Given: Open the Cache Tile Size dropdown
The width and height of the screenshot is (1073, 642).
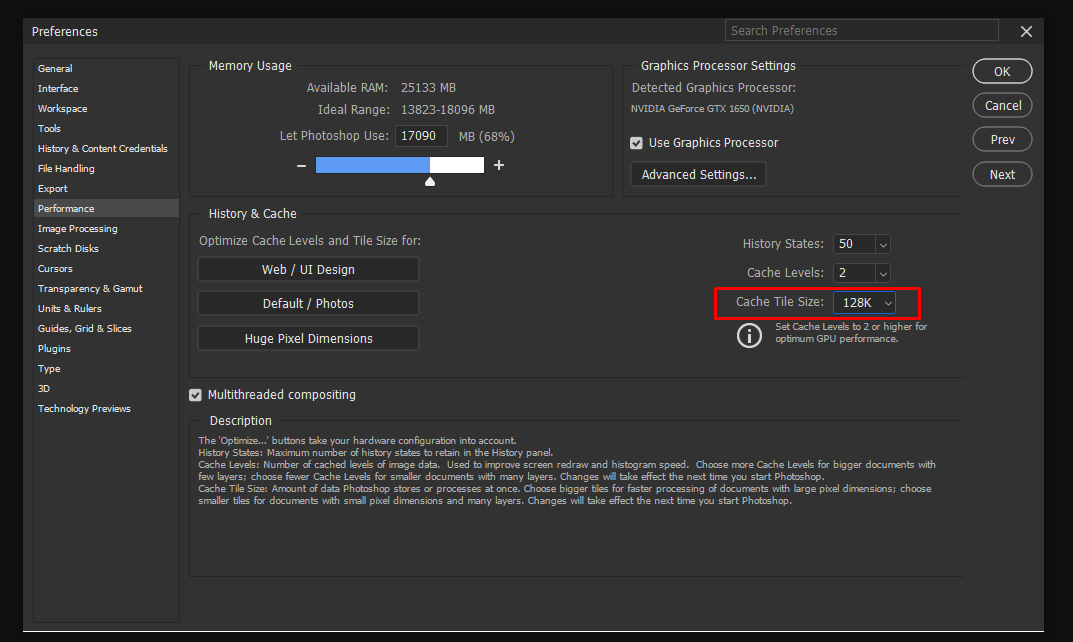Looking at the screenshot, I should (887, 302).
